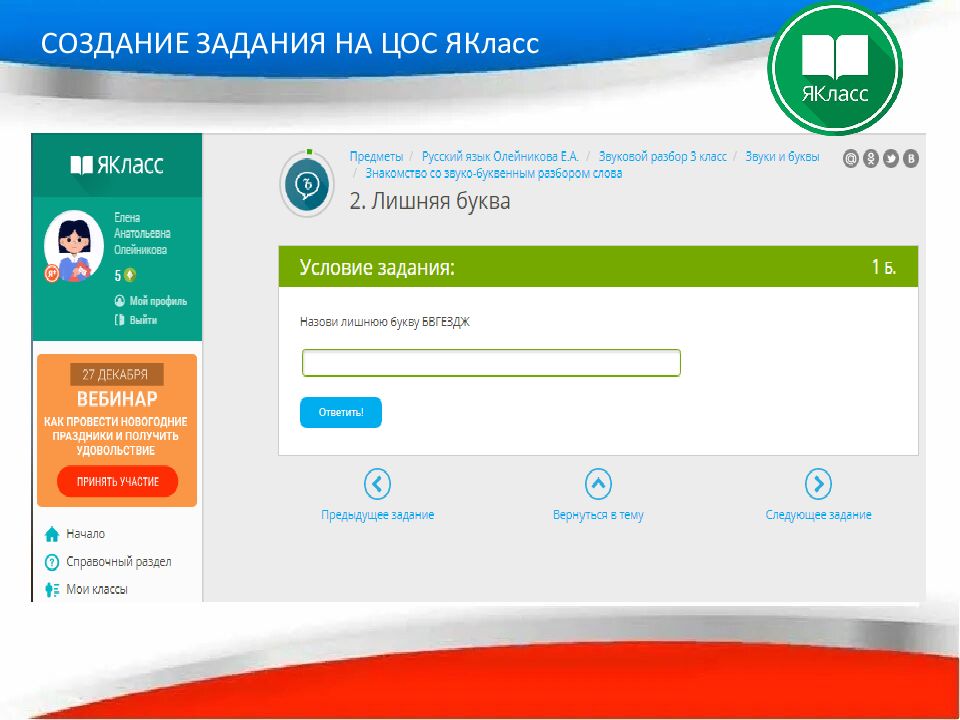Click the next task arrow icon
Screen dimensions: 960x720
click(819, 484)
